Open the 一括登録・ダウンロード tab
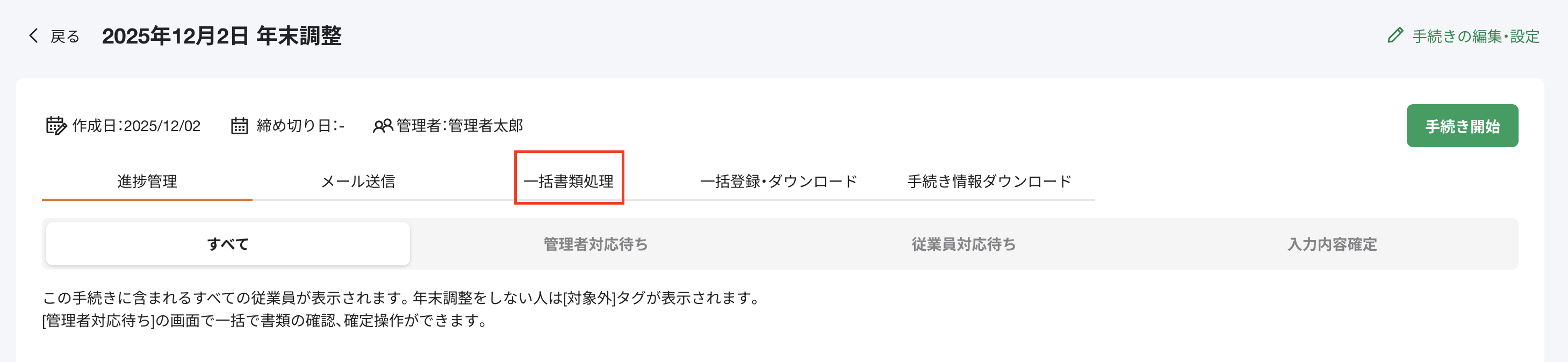This screenshot has width=1568, height=362. pyautogui.click(x=780, y=180)
